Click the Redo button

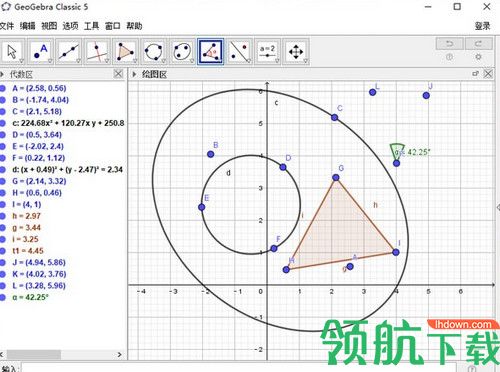(x=478, y=44)
